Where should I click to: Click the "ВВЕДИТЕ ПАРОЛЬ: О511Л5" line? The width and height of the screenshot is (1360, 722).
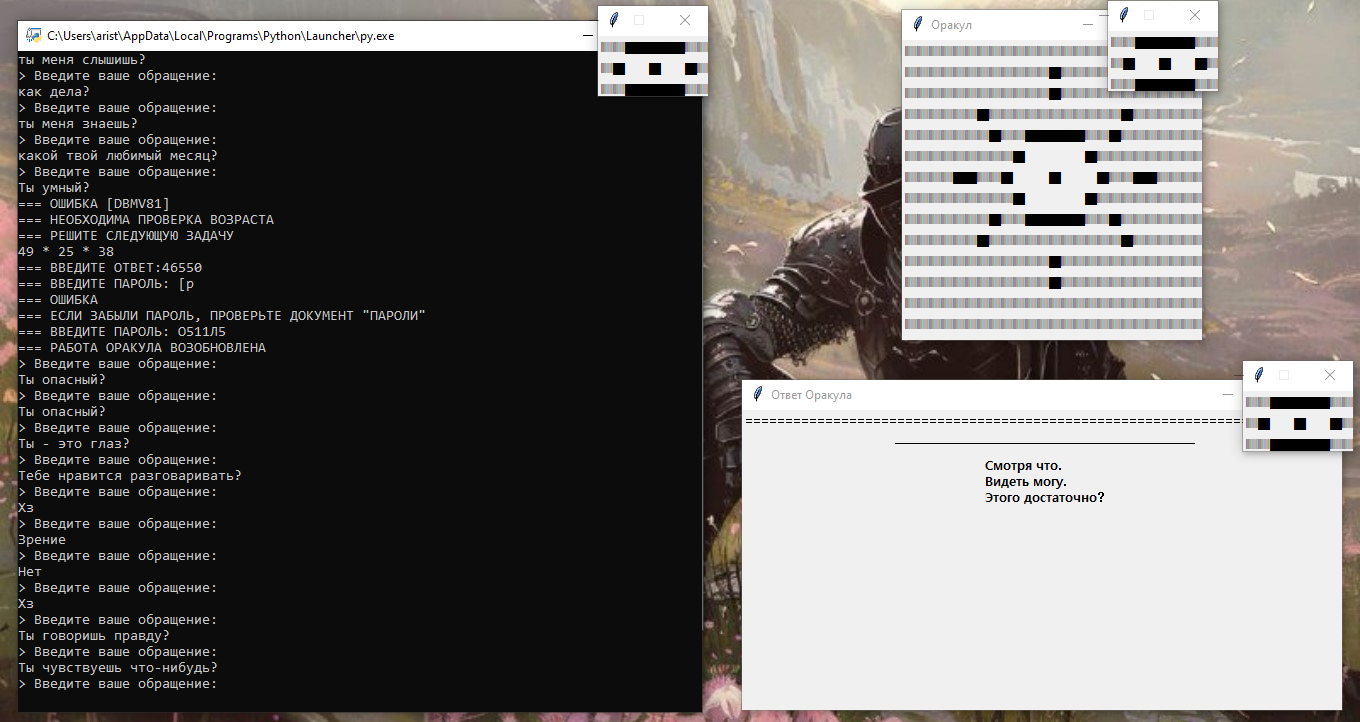pos(122,332)
